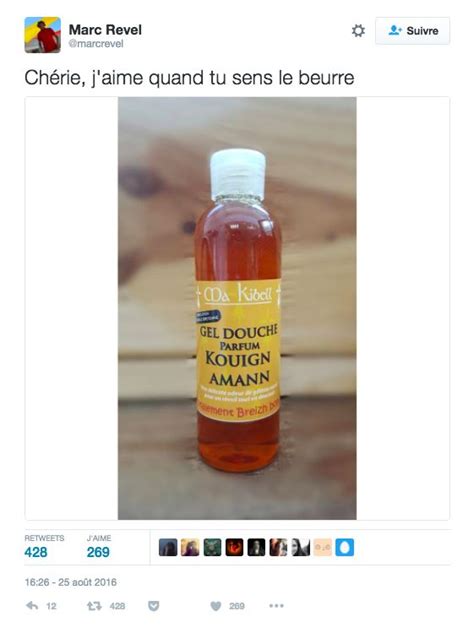
Task: Click the green creature liker avatar
Action: pos(212,547)
